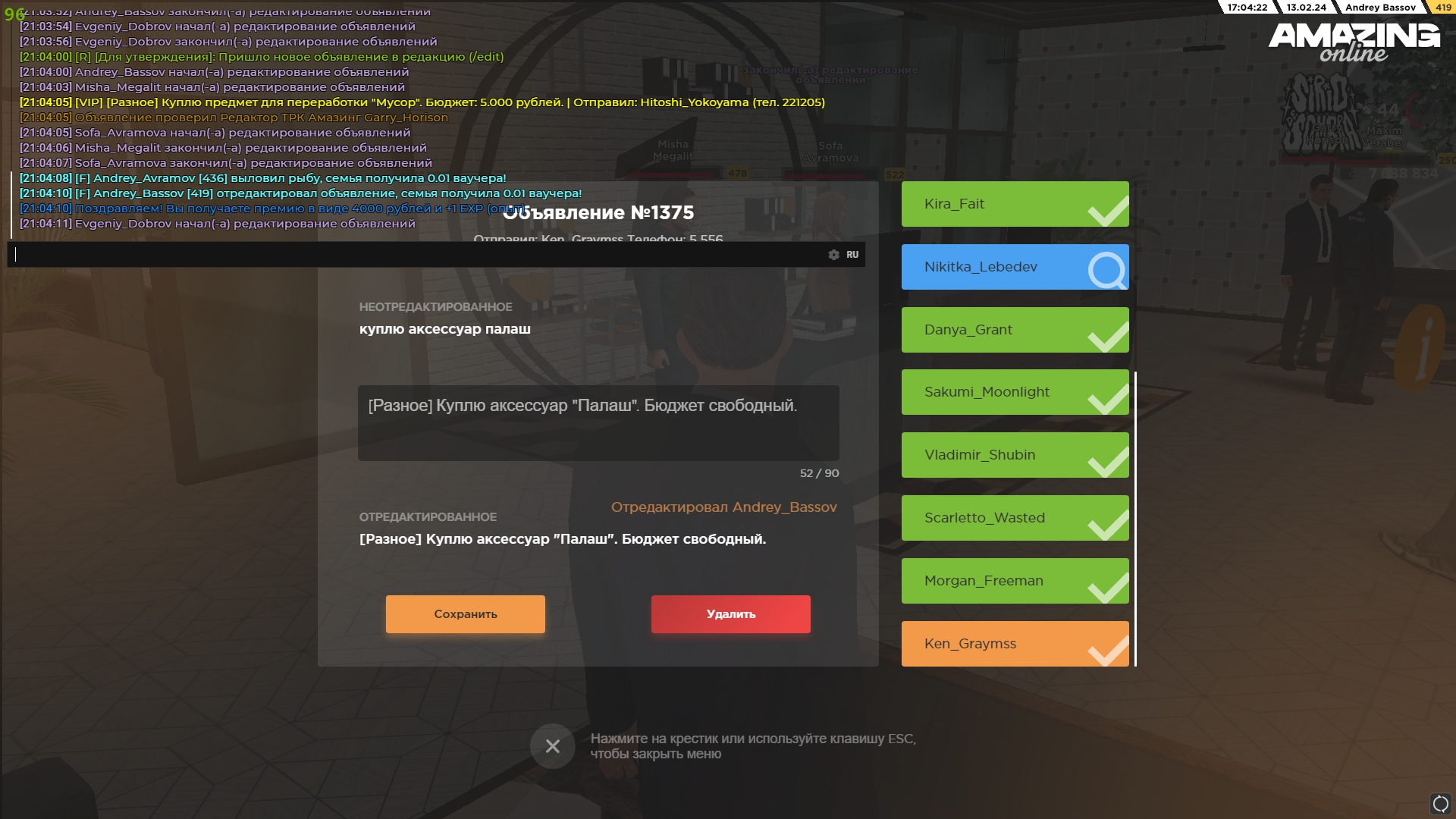This screenshot has width=1456, height=819.
Task: Click the announcement list scrollbar
Action: [x=1135, y=519]
